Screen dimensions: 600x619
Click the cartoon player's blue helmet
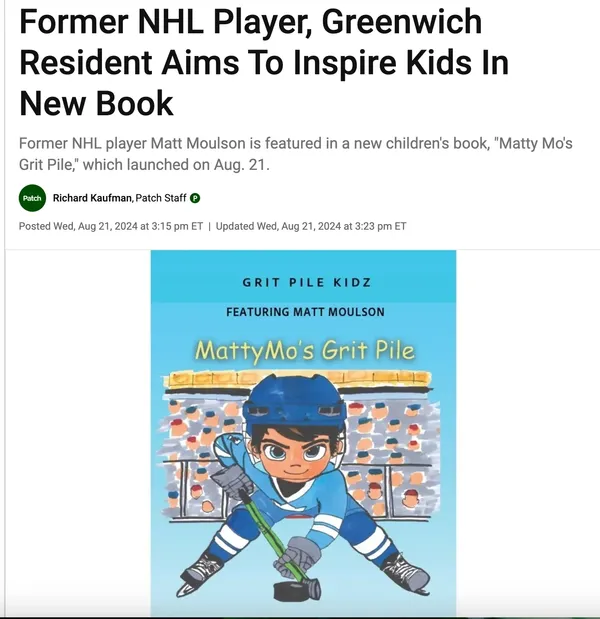tap(294, 403)
